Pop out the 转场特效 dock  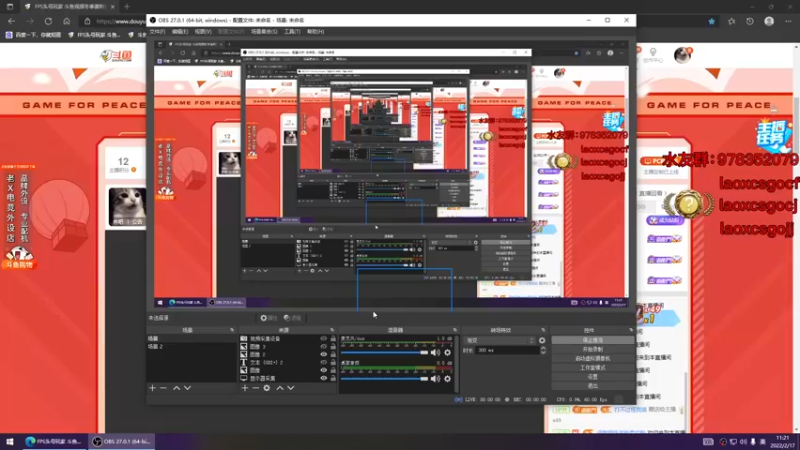pos(543,330)
